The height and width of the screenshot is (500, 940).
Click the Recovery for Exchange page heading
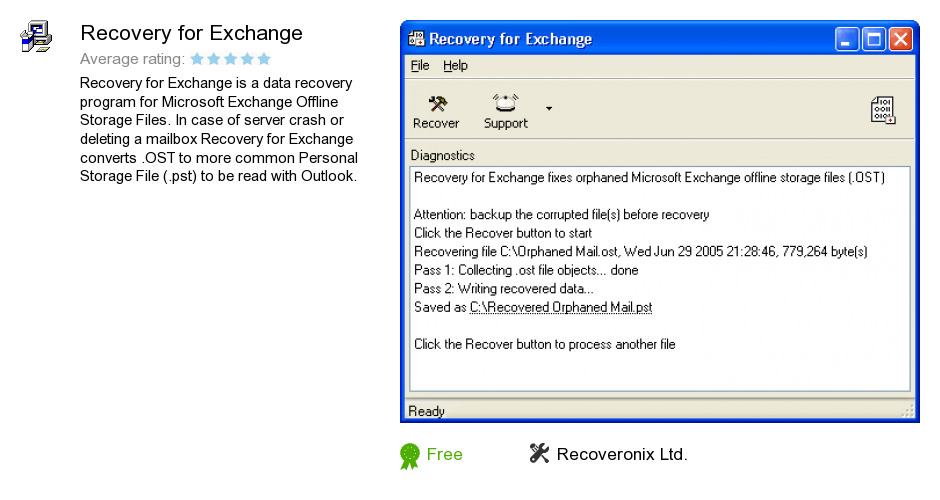pyautogui.click(x=191, y=33)
